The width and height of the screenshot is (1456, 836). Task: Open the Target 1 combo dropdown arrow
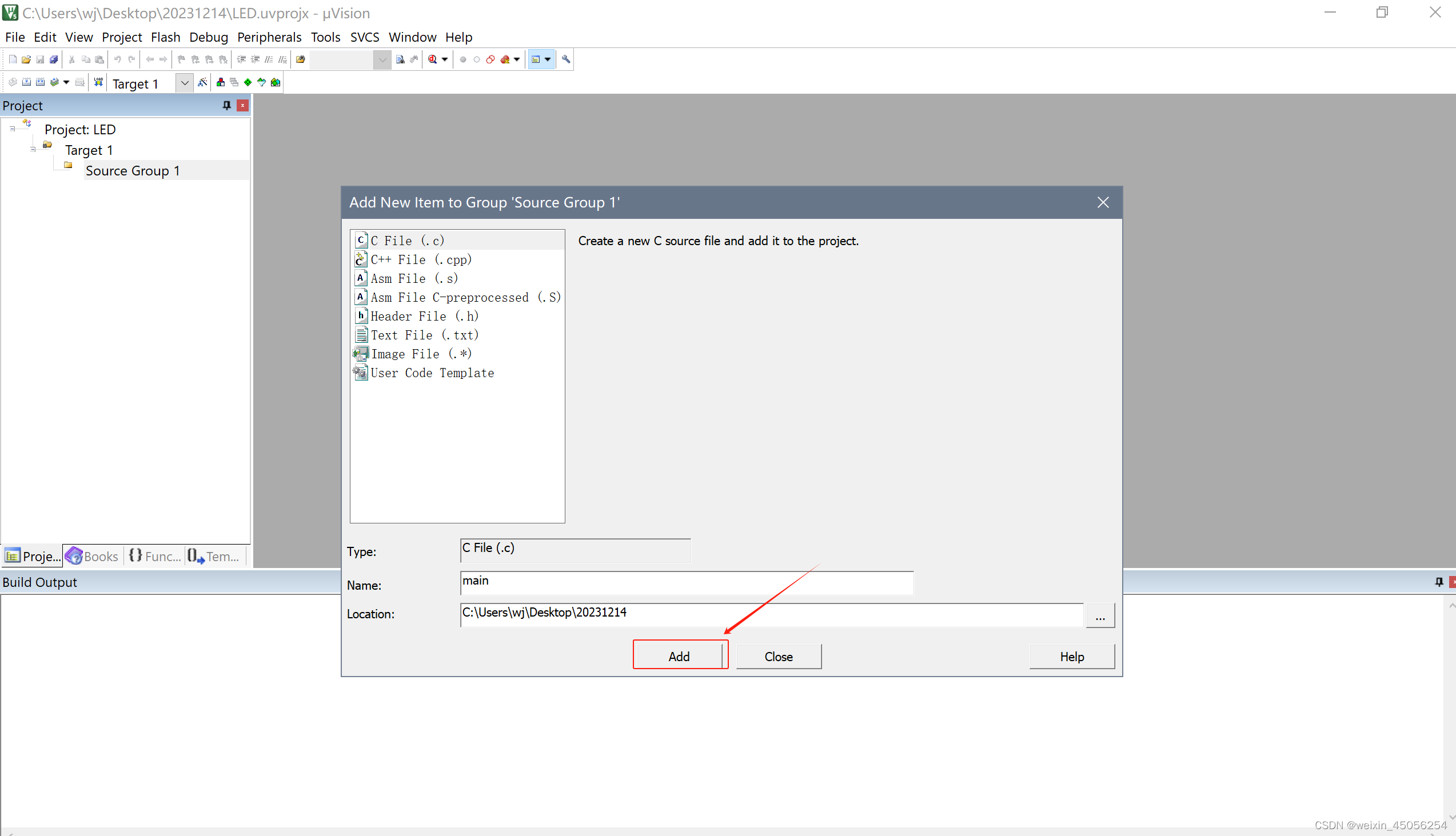[185, 83]
